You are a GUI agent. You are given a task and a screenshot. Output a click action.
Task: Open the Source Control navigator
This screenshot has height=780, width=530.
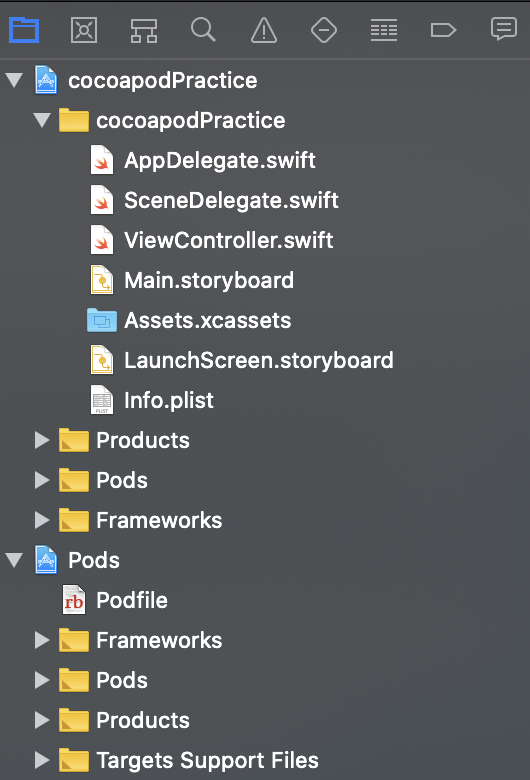[x=84, y=30]
